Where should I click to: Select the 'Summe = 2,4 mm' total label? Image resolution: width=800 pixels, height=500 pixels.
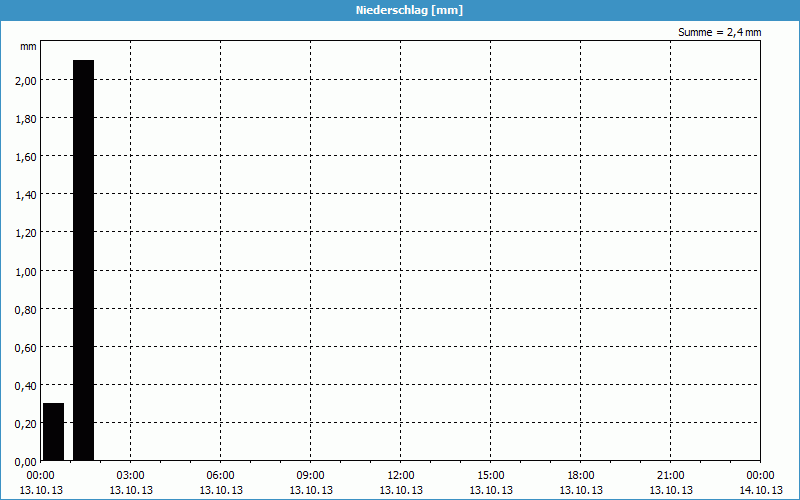pos(719,32)
